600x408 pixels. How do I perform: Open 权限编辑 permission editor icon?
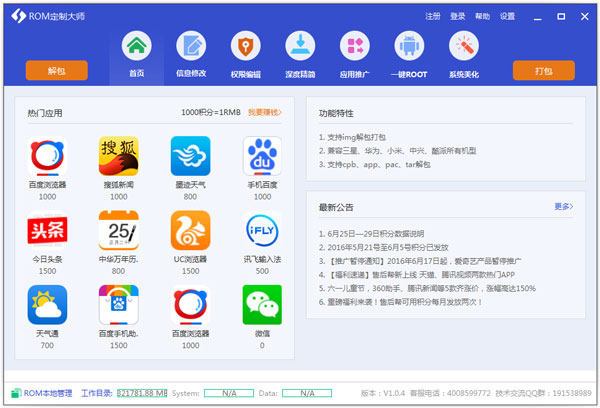point(246,46)
